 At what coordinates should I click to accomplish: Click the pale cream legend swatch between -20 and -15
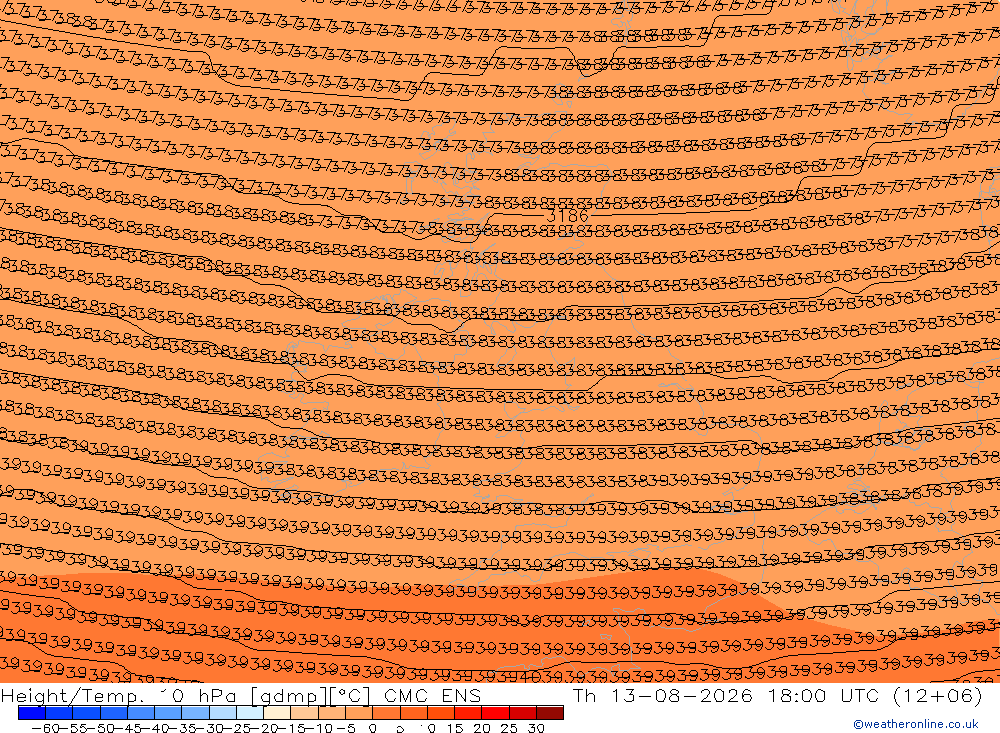277,713
